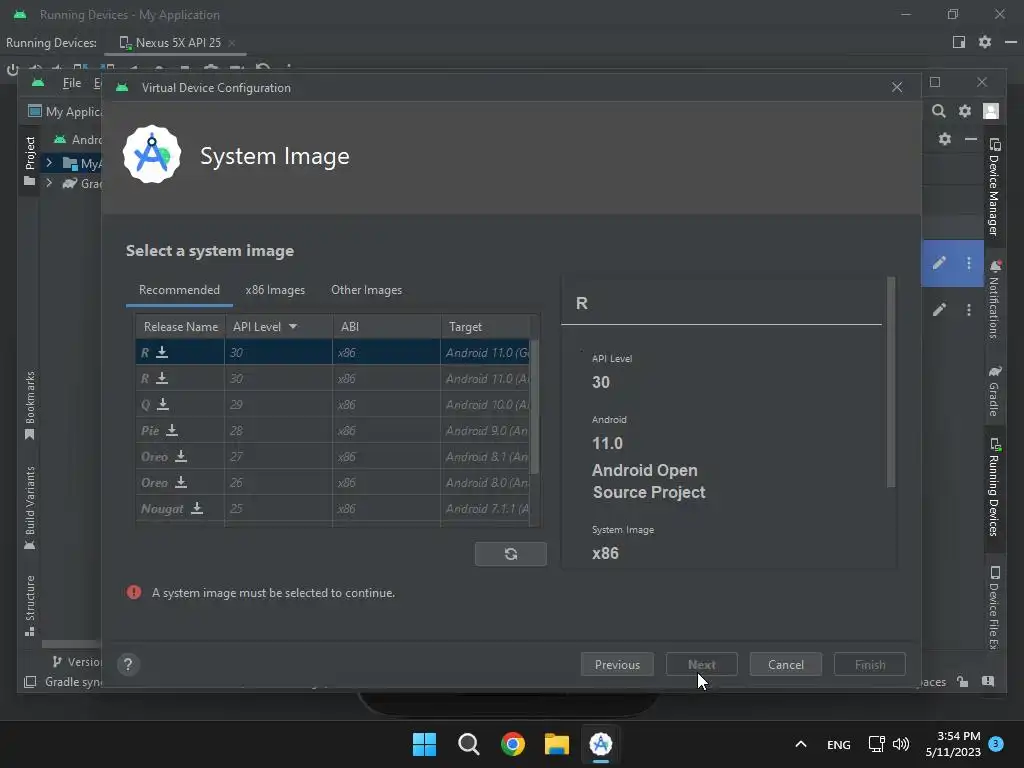1024x768 pixels.
Task: Select the Android 10.0 target cell
Action: tap(487, 404)
